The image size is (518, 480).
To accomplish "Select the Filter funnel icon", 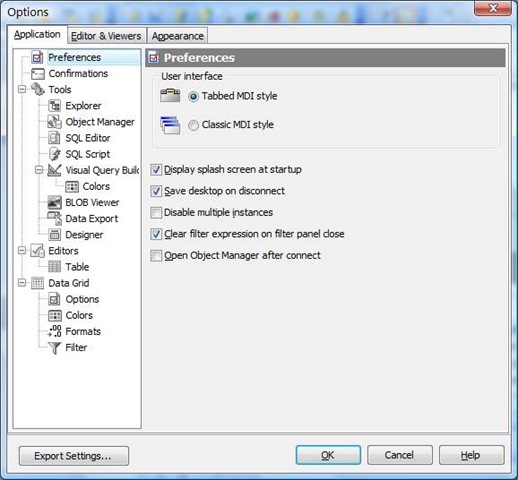I will pyautogui.click(x=55, y=348).
